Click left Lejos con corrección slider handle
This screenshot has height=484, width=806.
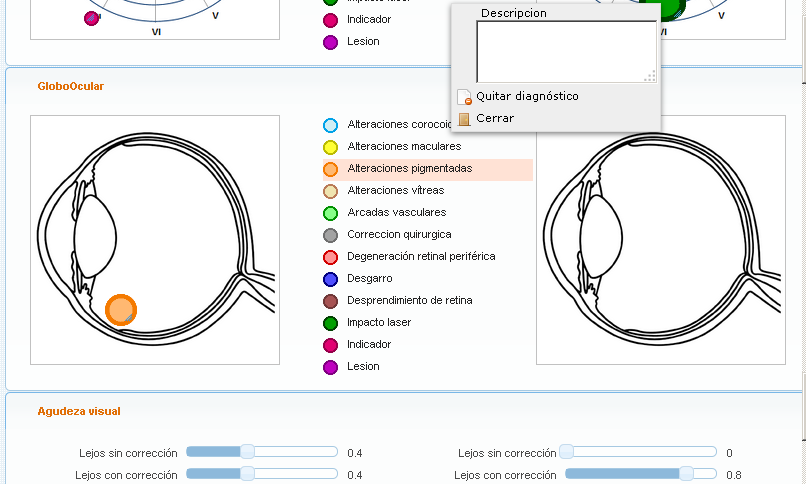point(247,474)
